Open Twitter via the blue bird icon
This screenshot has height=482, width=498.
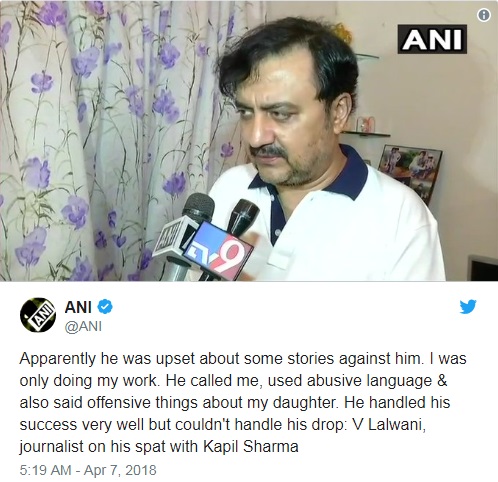tap(468, 307)
